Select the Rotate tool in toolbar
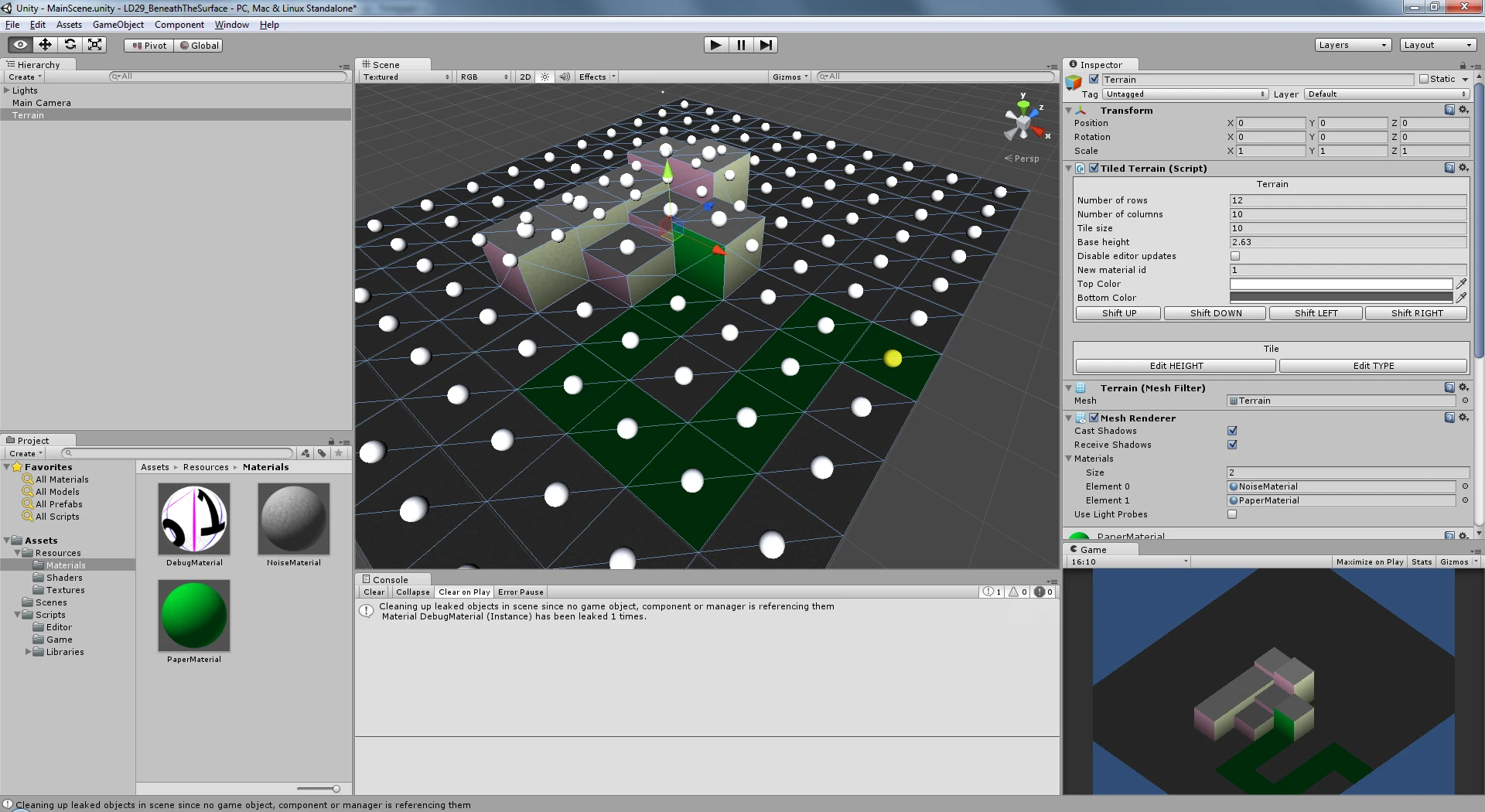 70,45
